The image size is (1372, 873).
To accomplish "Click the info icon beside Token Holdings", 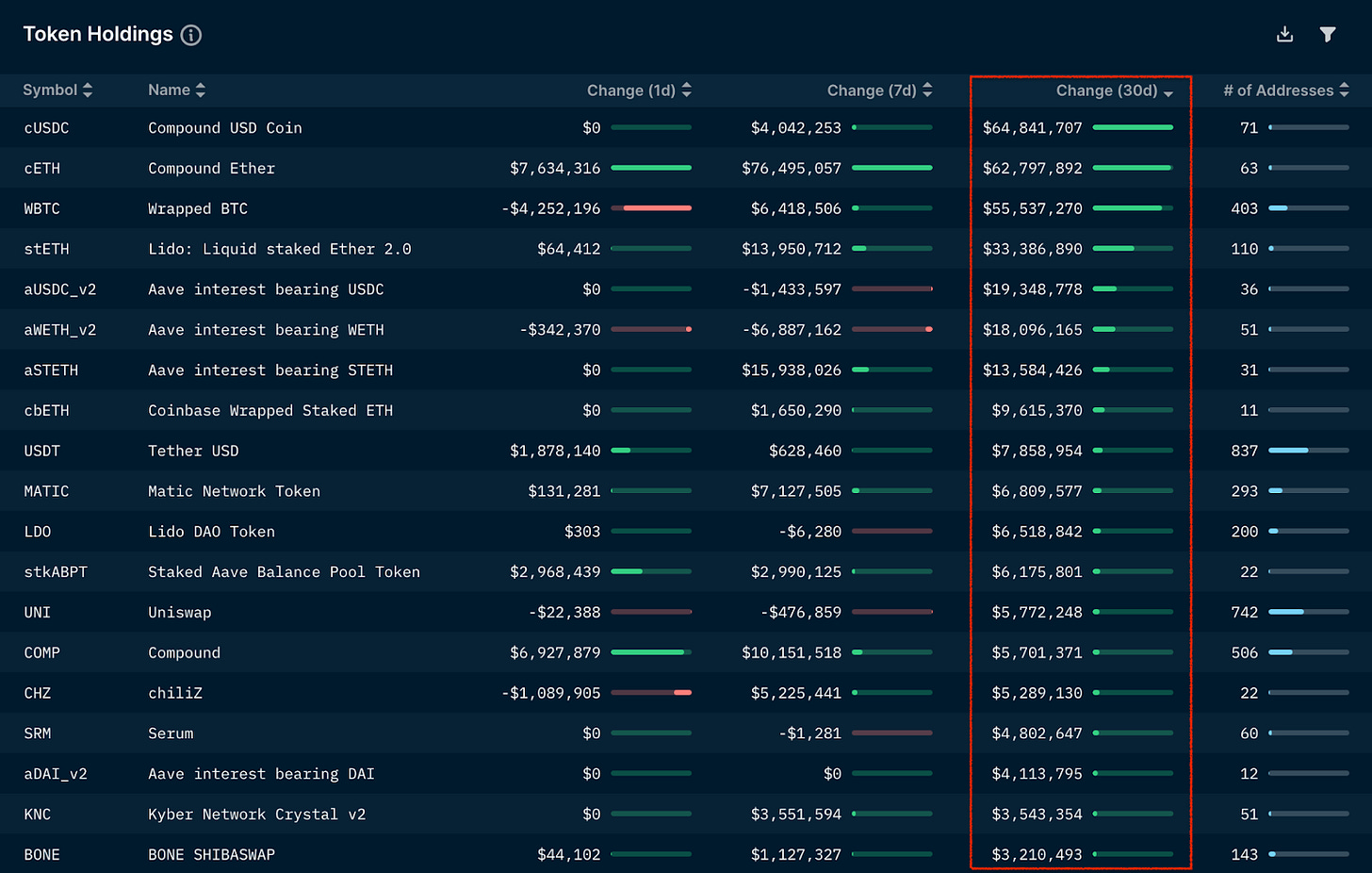I will click(191, 36).
